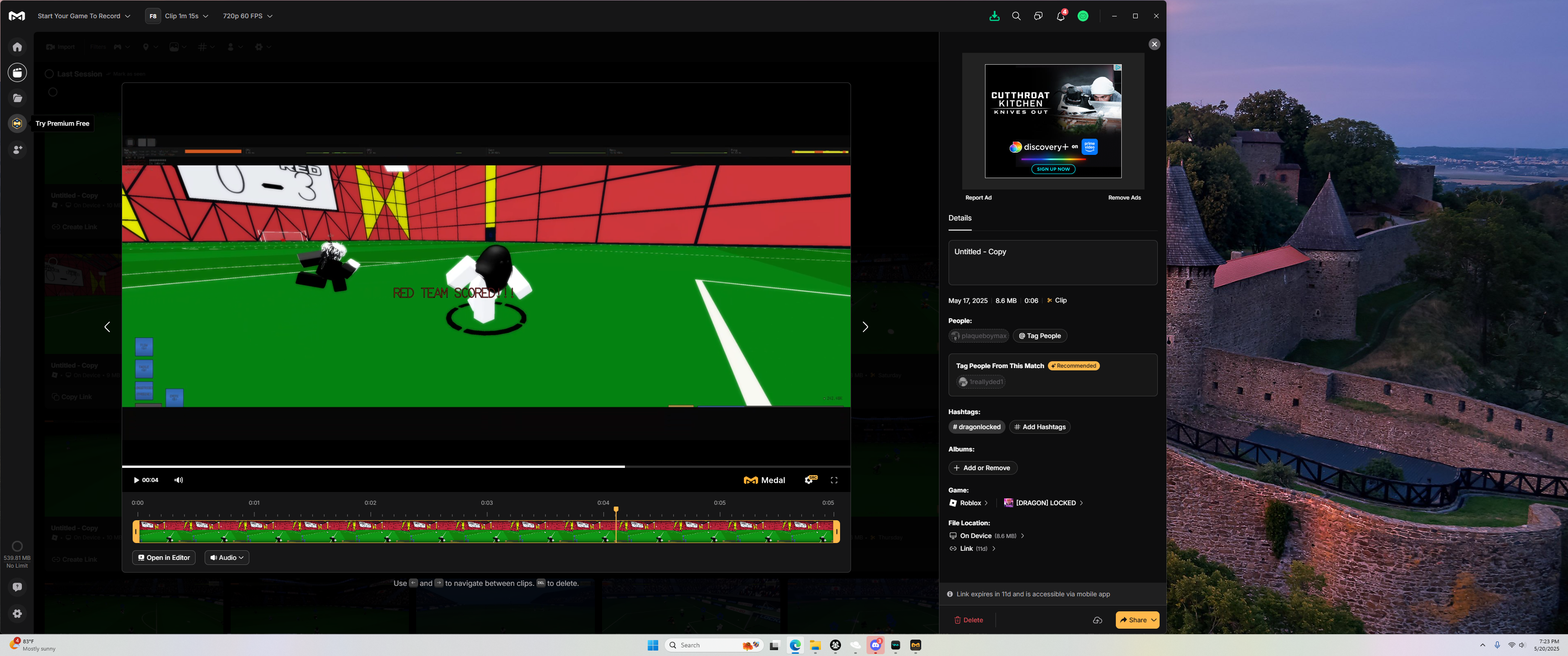The height and width of the screenshot is (656, 1568).
Task: Click SIGN UP NOW in the ad
Action: pyautogui.click(x=1053, y=169)
